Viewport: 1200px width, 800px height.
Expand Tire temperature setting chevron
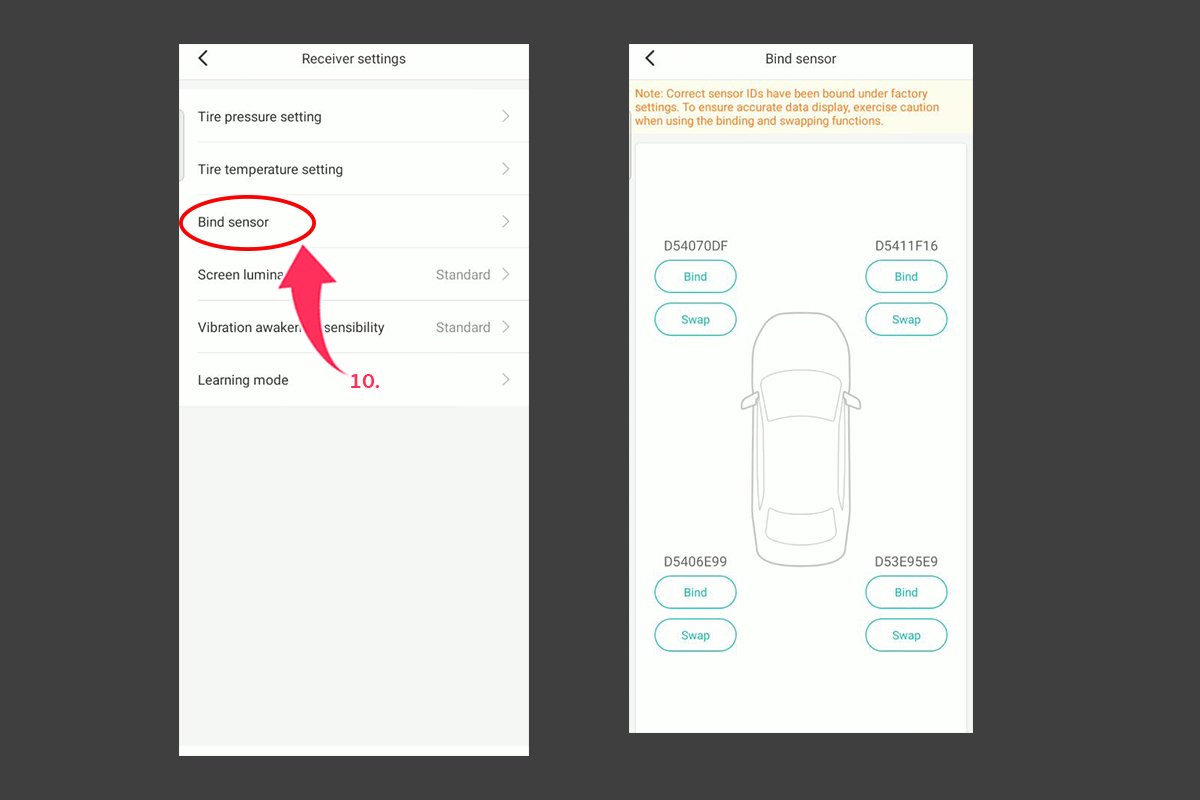(505, 170)
